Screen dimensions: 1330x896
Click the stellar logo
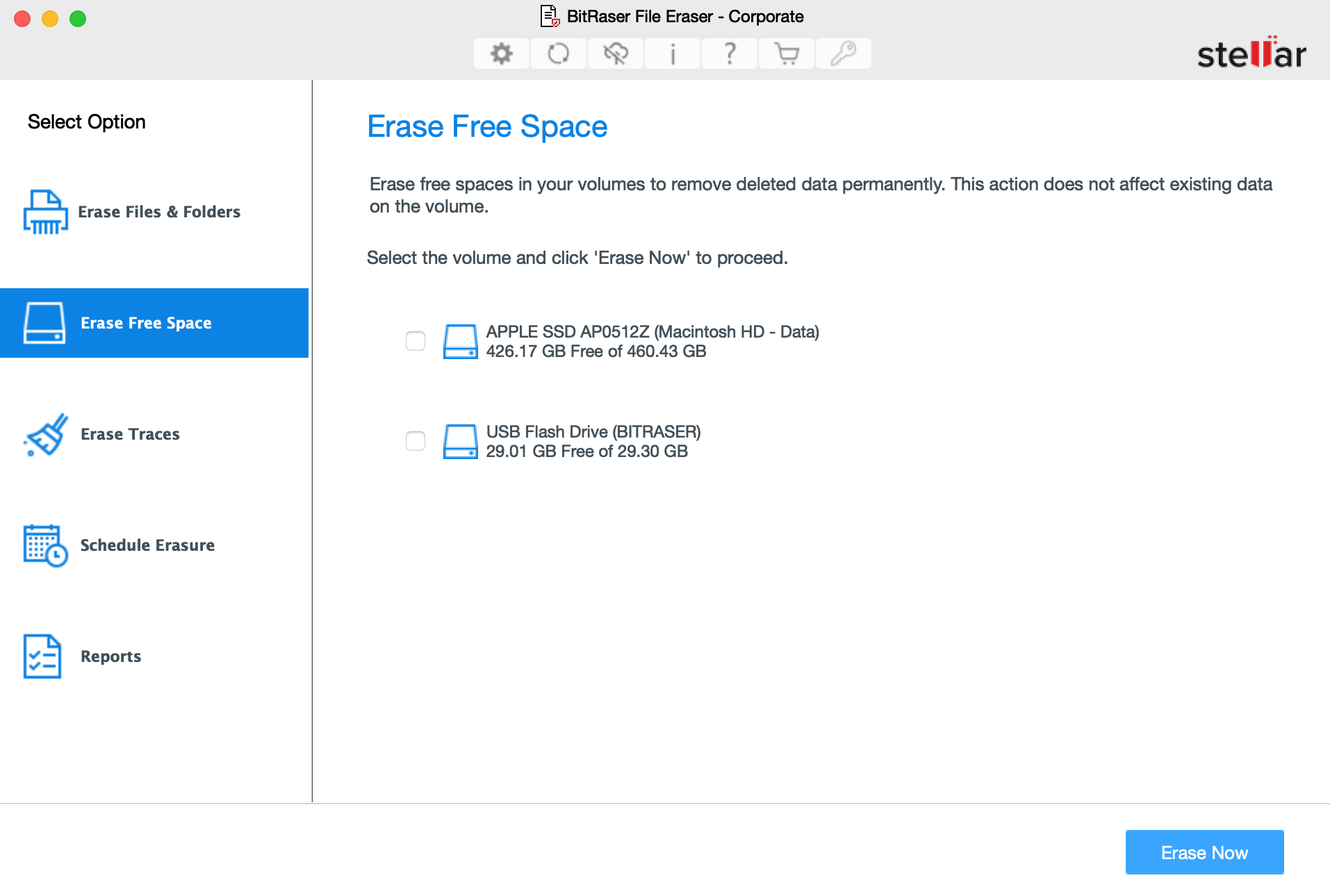[1251, 53]
